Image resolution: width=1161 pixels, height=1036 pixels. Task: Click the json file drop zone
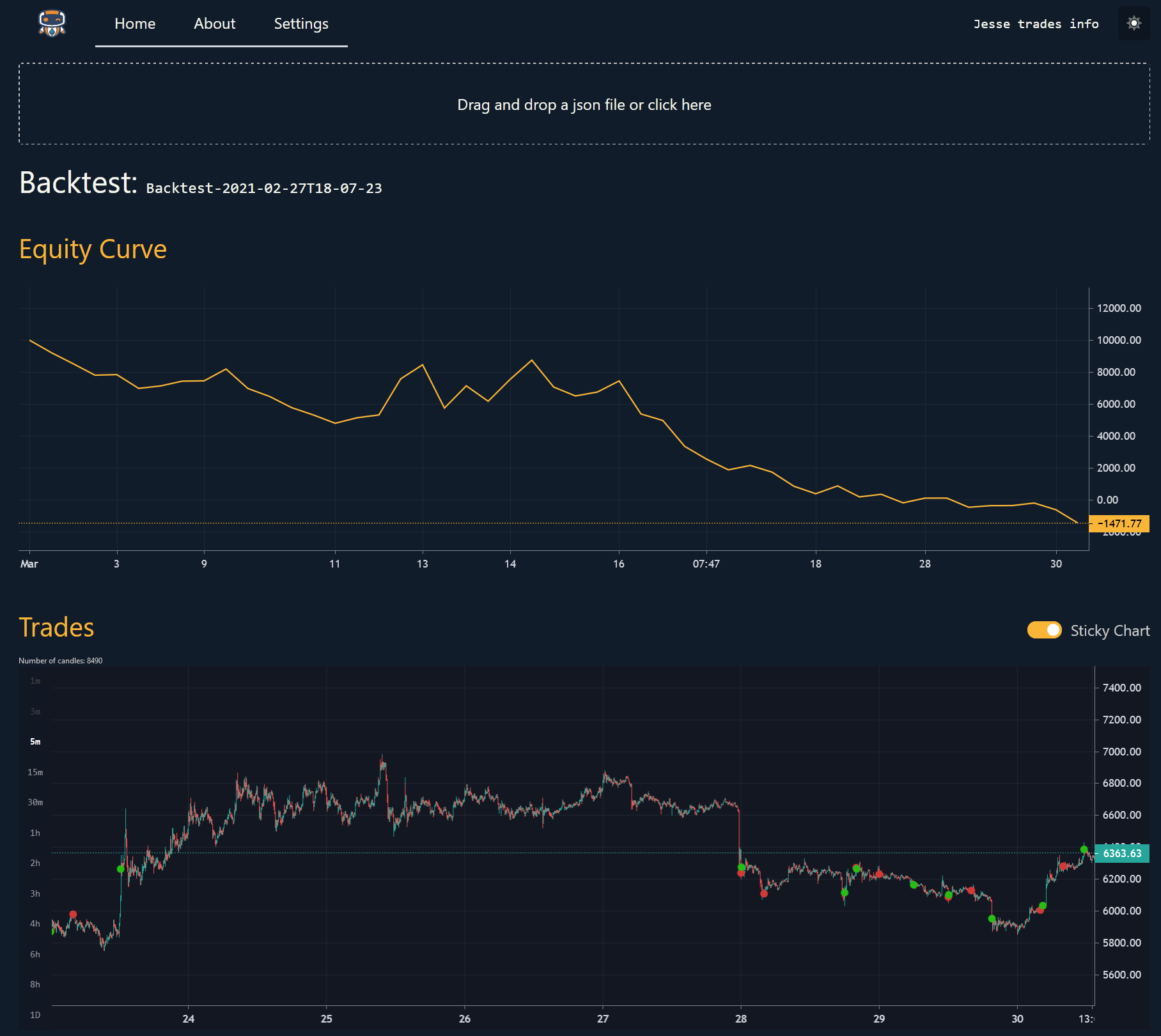(x=584, y=104)
